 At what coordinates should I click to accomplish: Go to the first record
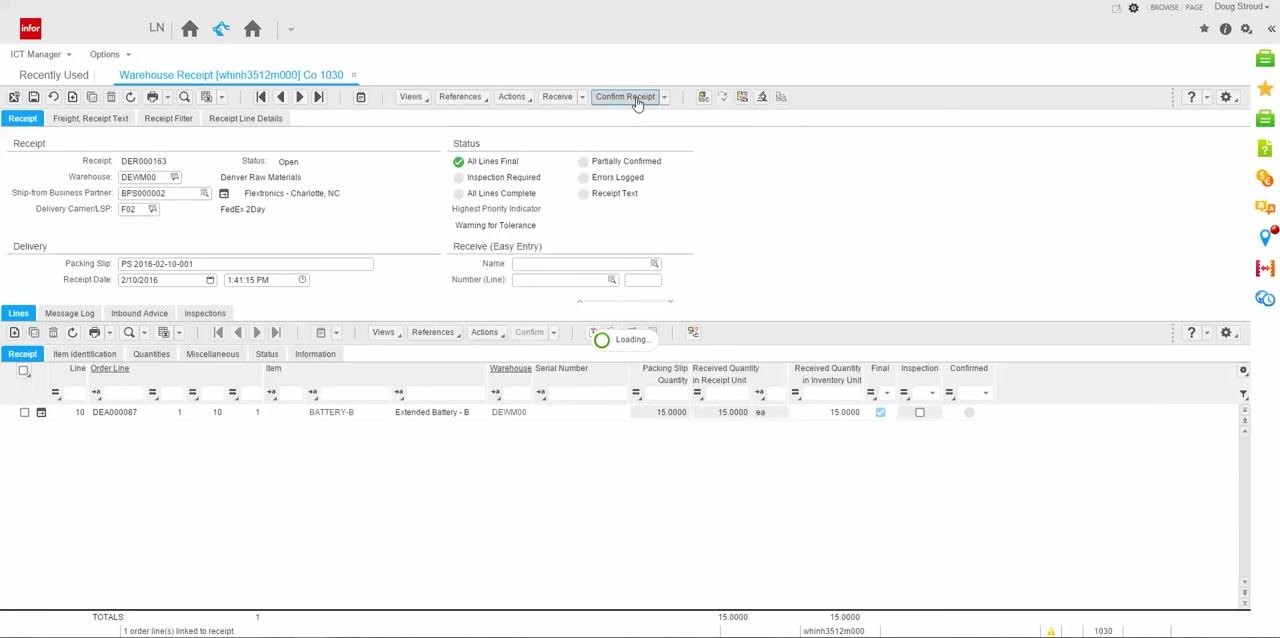pyautogui.click(x=261, y=97)
